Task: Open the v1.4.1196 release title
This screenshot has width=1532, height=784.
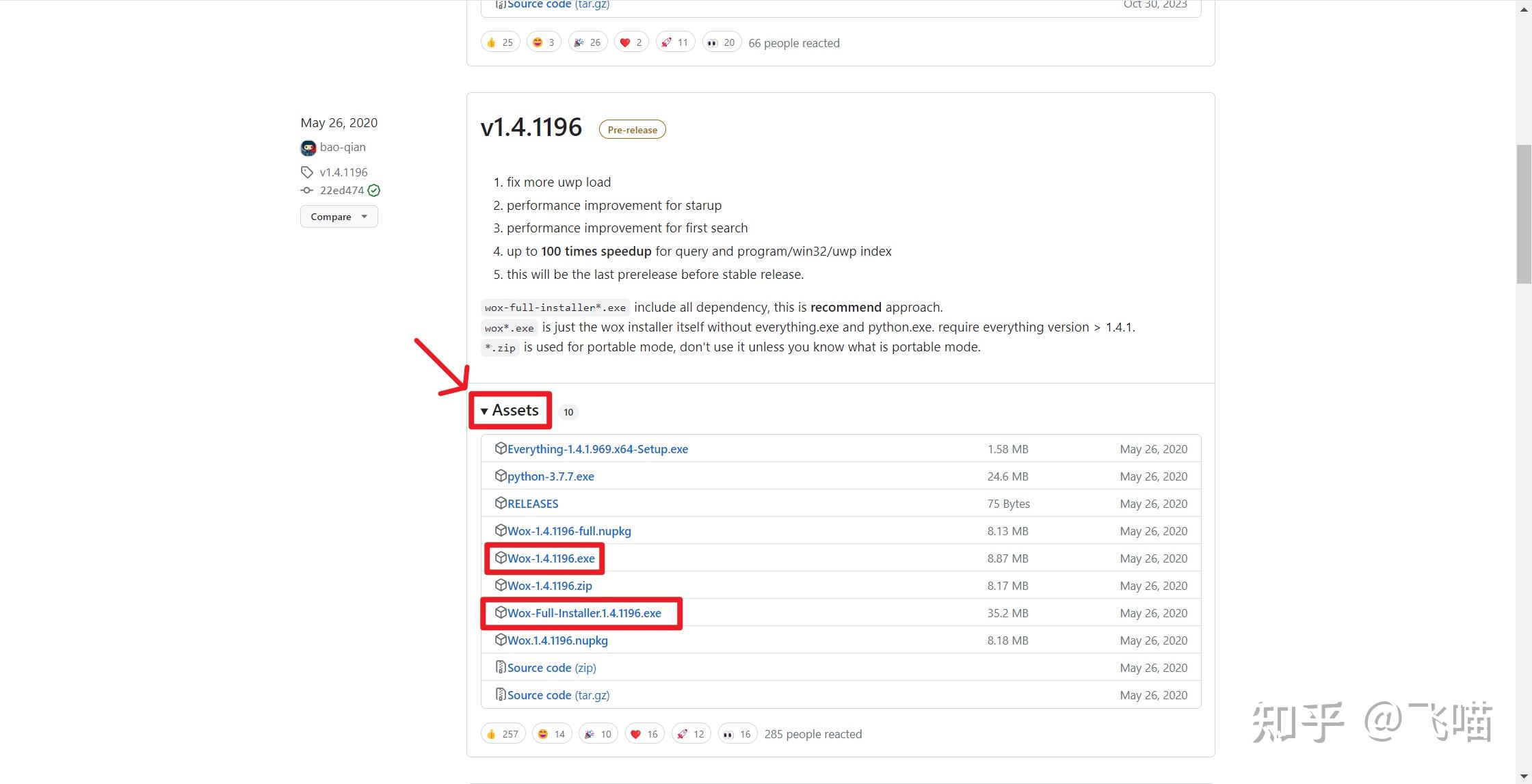Action: click(531, 127)
